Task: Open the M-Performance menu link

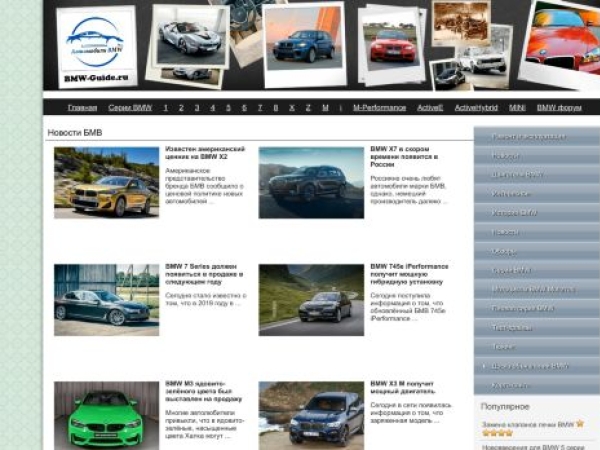Action: click(x=379, y=108)
